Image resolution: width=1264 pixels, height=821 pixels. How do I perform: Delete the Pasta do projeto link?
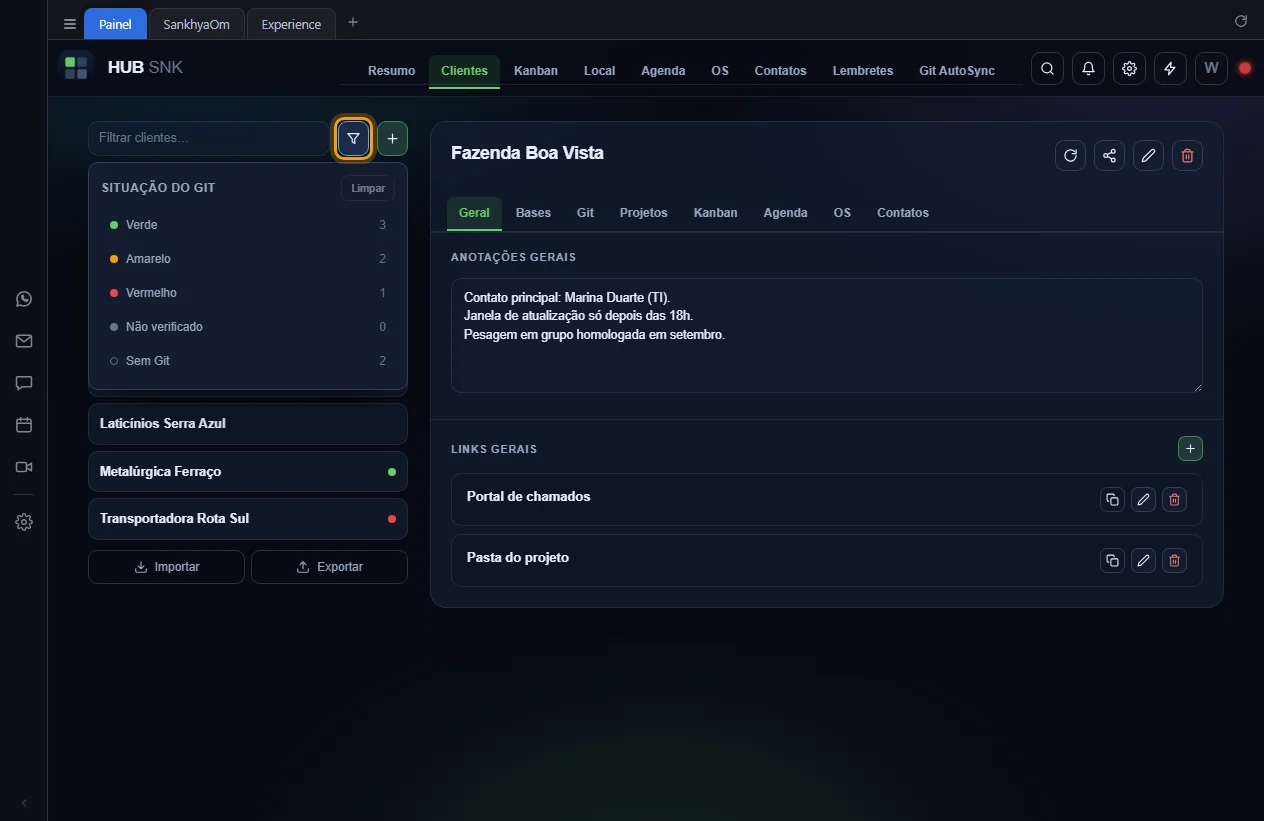(1175, 560)
